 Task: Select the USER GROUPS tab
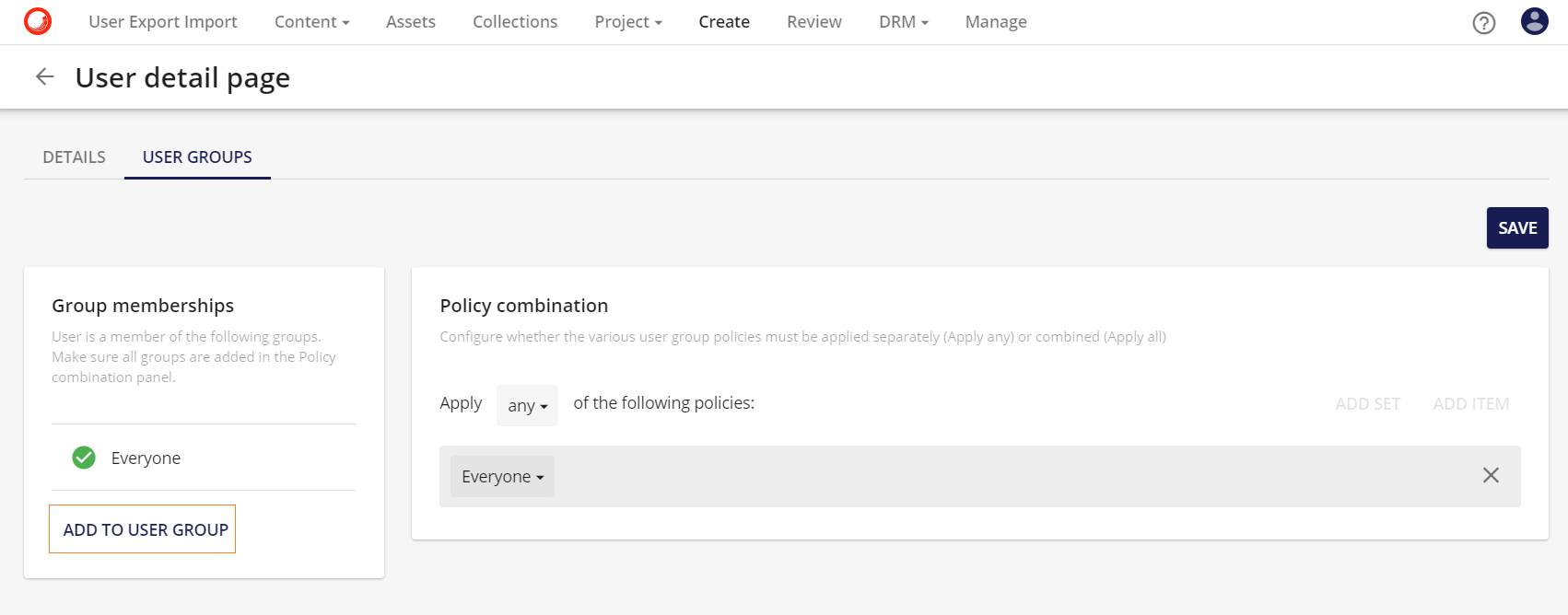197,157
